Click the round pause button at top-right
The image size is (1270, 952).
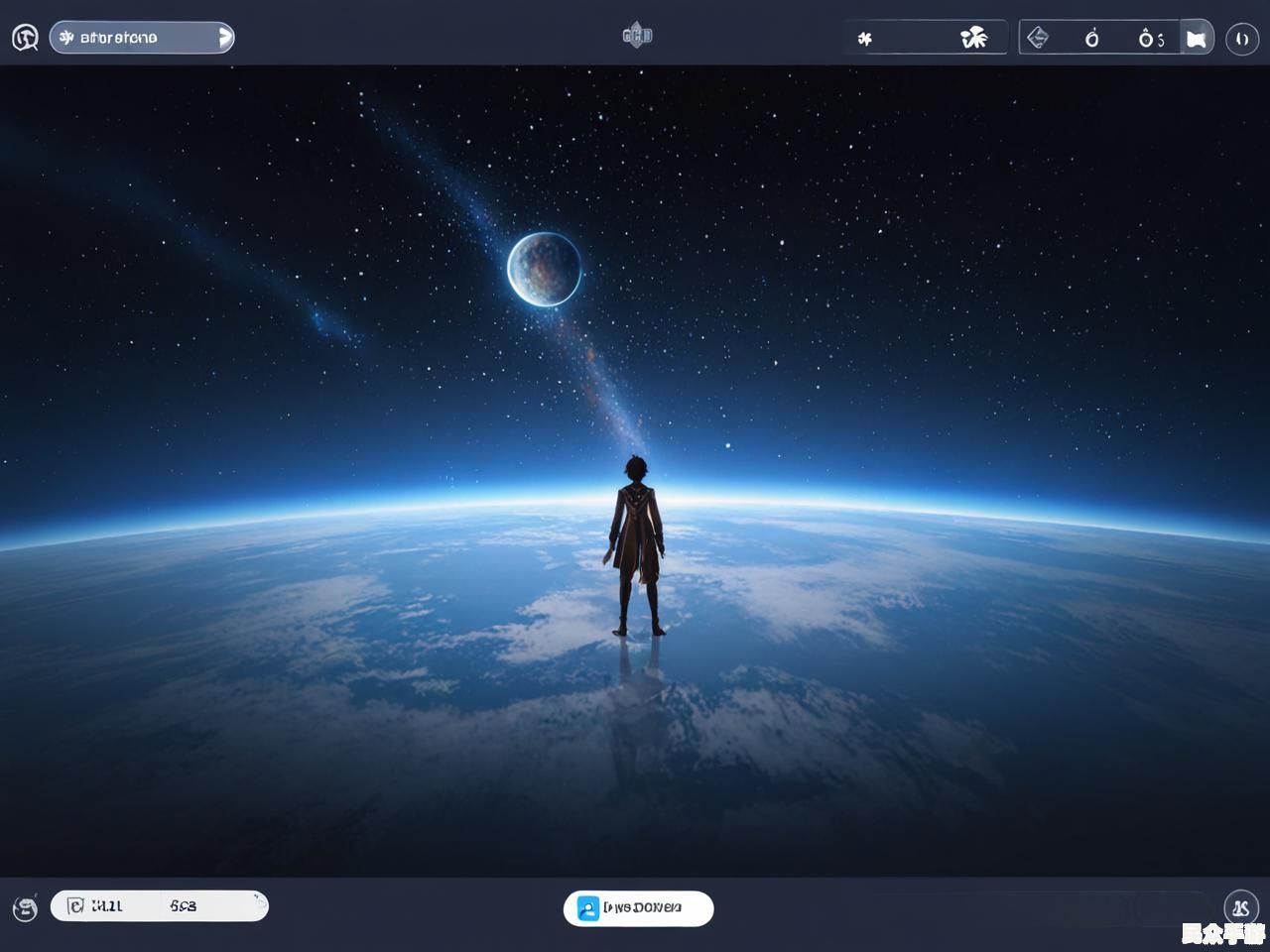point(1242,39)
